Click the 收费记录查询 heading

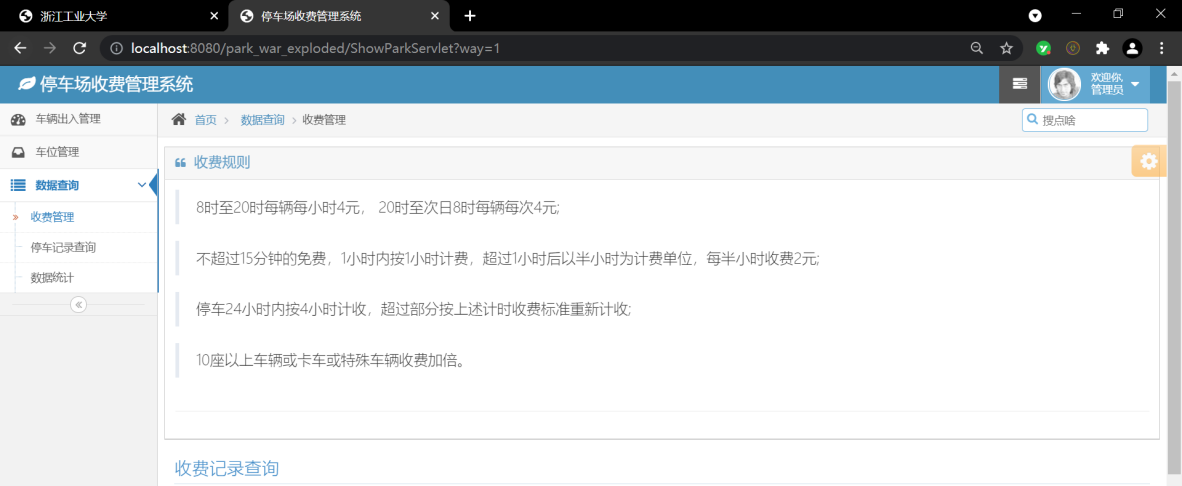click(227, 469)
